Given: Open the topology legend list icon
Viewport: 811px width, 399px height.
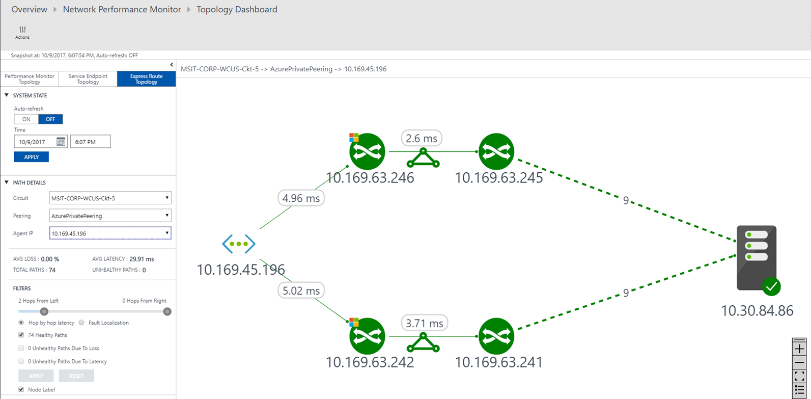Looking at the screenshot, I should click(799, 389).
